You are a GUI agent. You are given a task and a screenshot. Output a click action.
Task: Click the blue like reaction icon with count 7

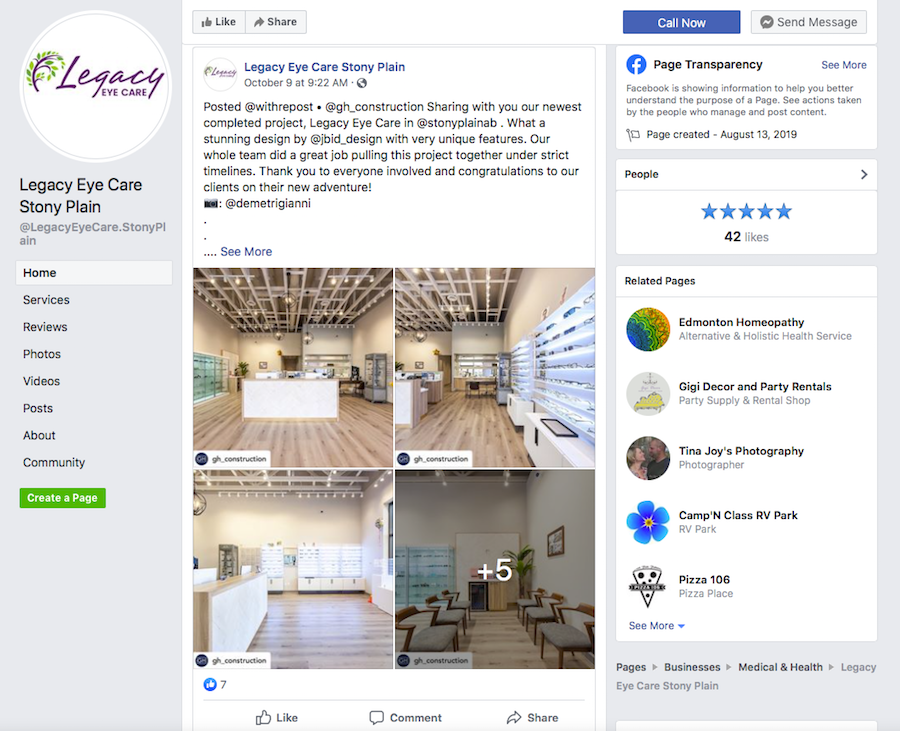point(210,684)
